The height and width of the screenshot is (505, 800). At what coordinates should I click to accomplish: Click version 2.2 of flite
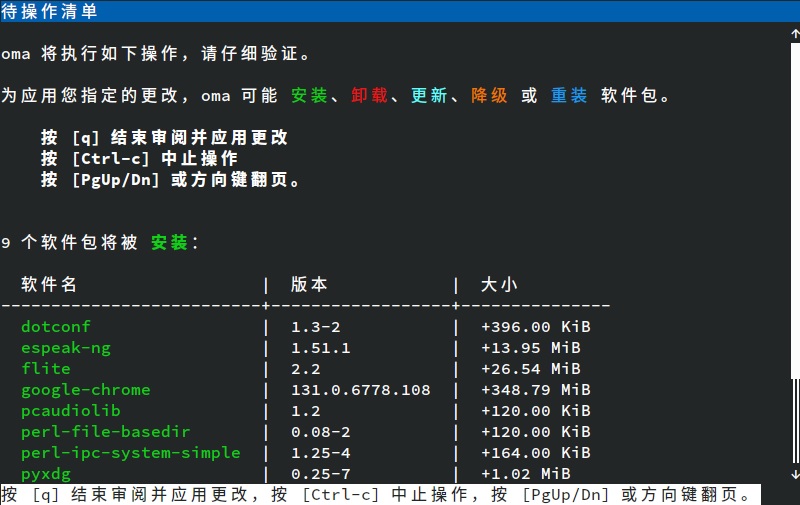point(306,369)
